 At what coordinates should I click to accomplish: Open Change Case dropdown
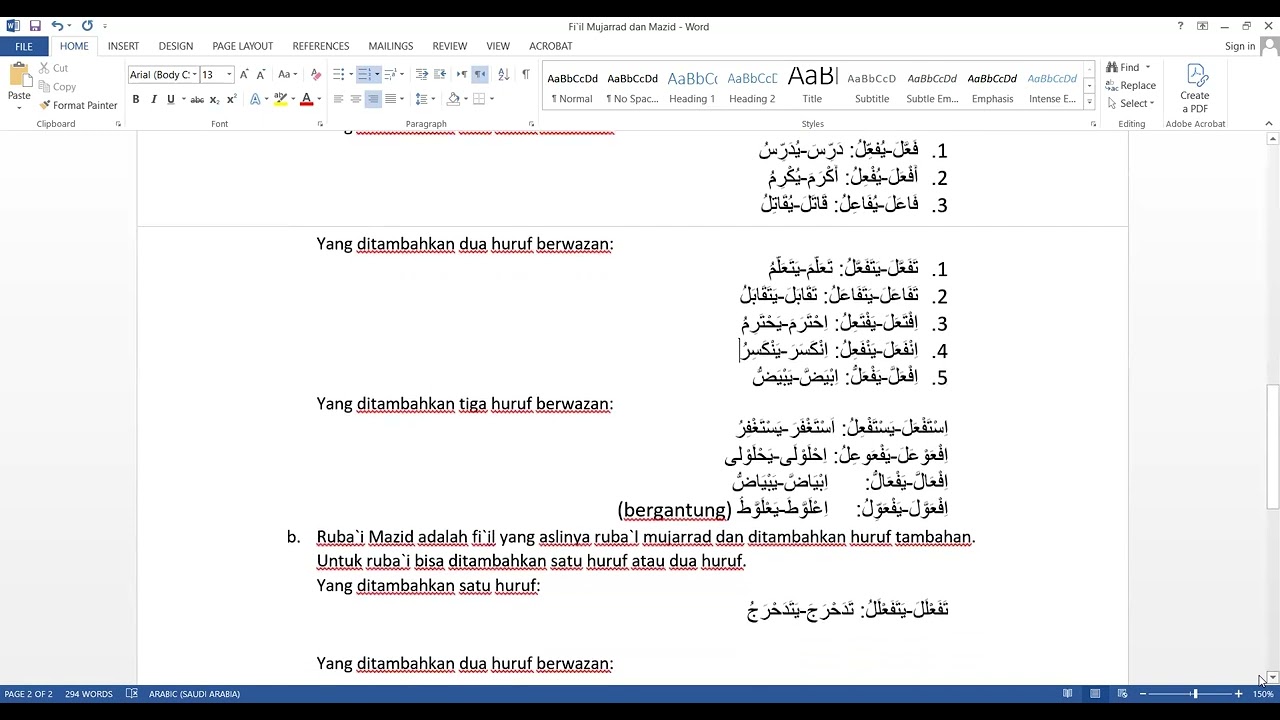coord(287,74)
